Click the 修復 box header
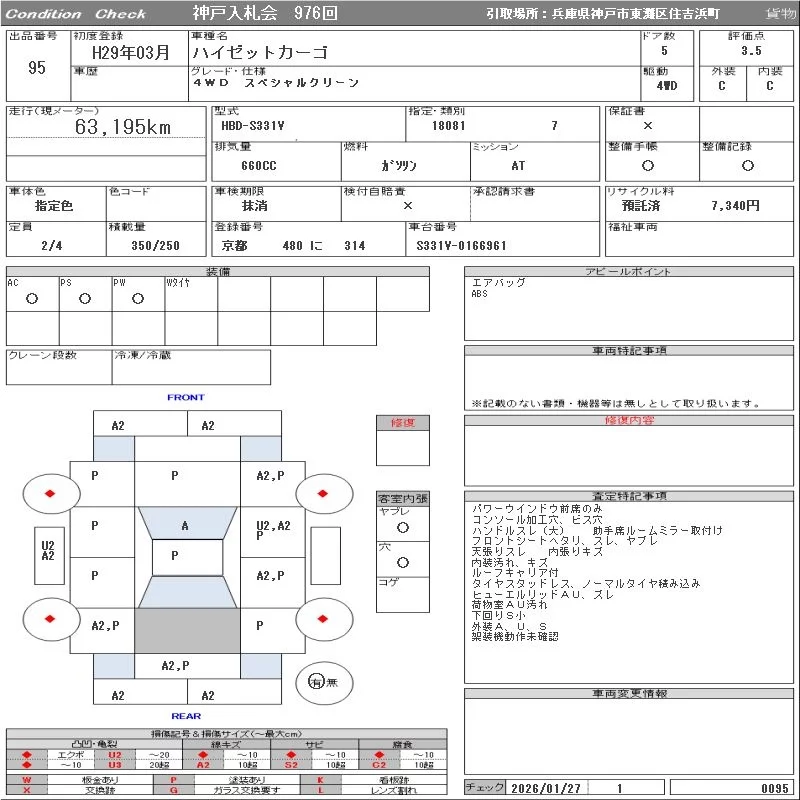This screenshot has width=800, height=800. click(403, 422)
